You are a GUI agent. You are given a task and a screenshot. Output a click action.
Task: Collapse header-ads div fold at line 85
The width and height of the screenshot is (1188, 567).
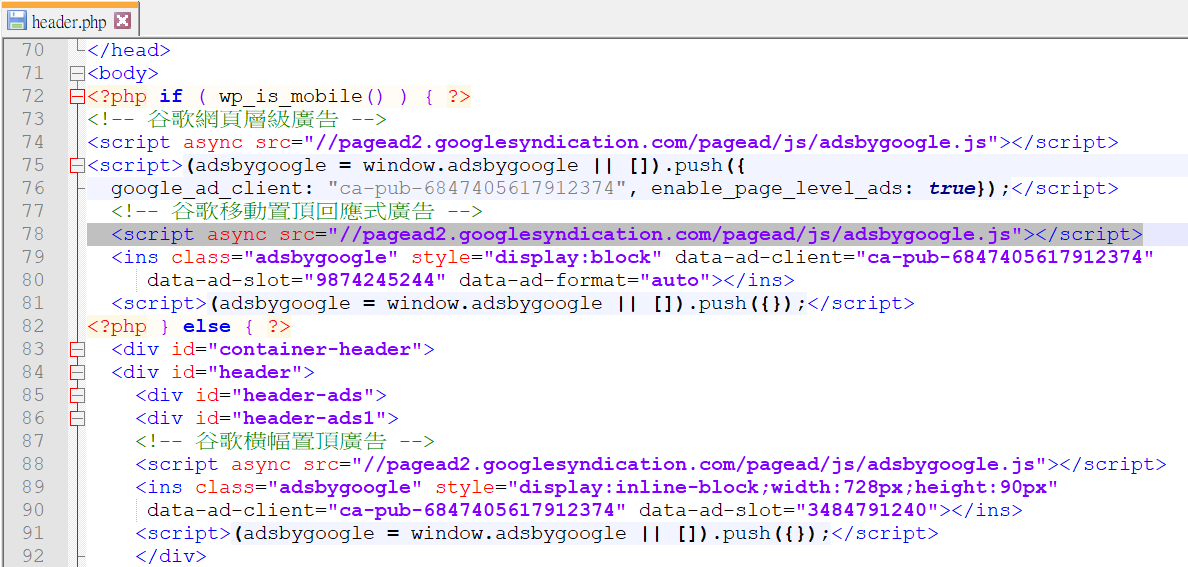pos(76,395)
